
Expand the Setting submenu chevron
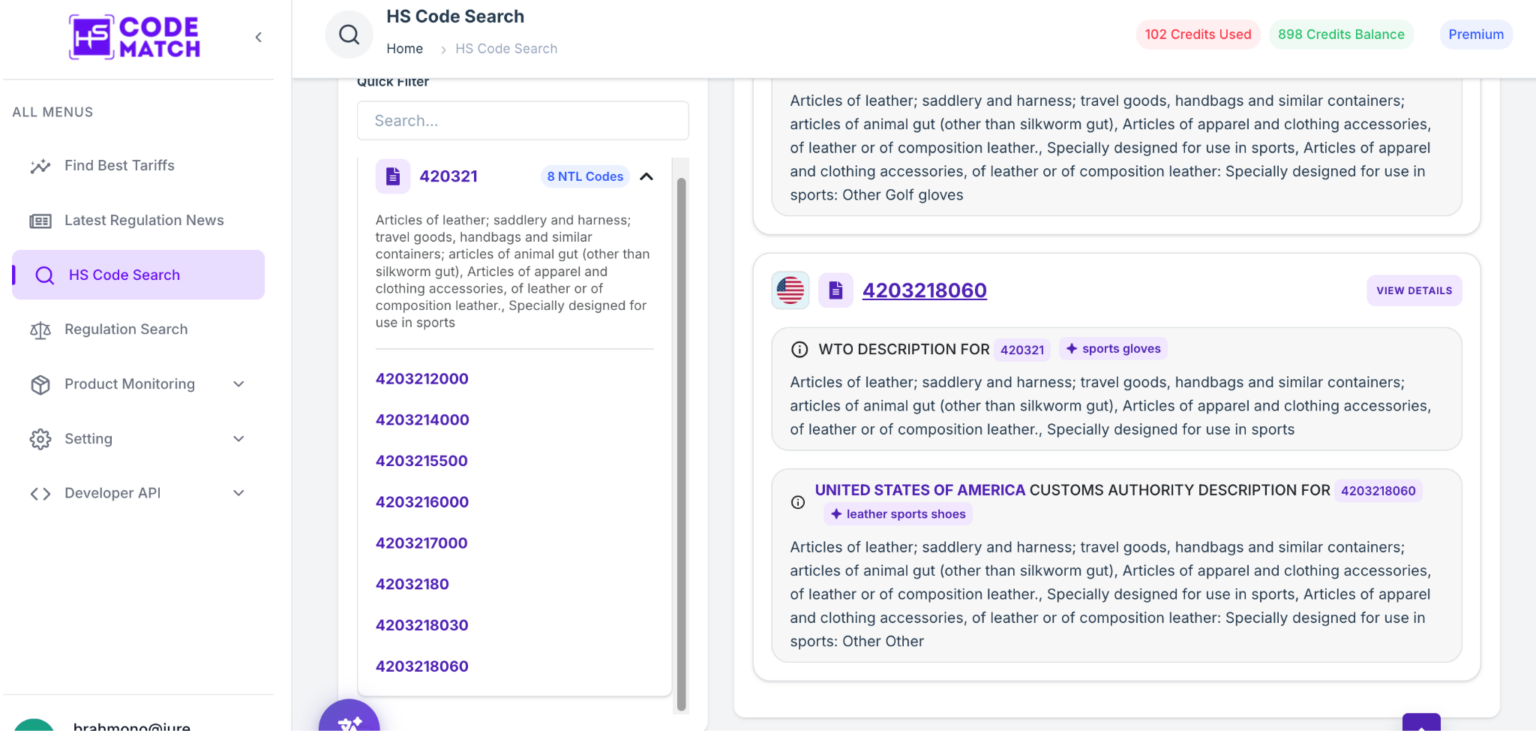238,439
